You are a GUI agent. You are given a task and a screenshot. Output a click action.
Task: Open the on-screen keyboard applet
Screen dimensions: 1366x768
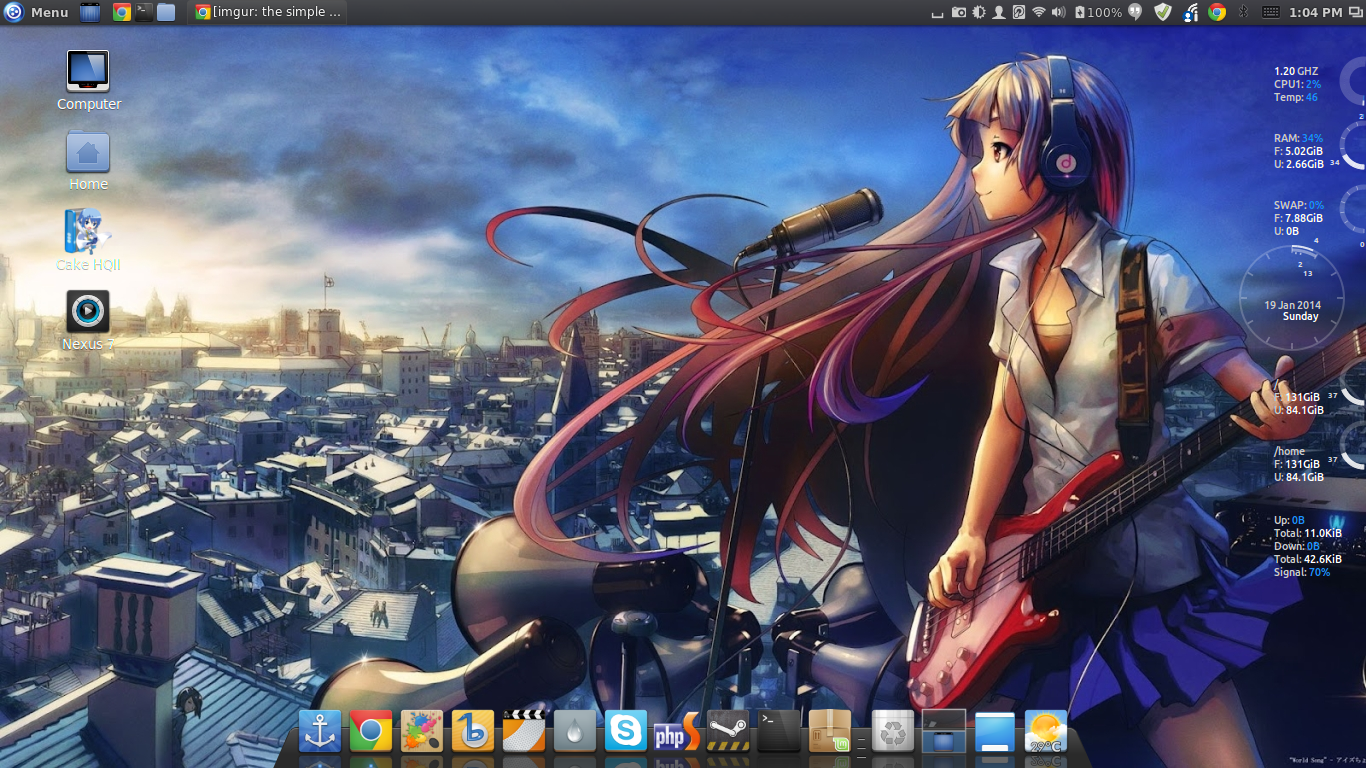point(1271,12)
